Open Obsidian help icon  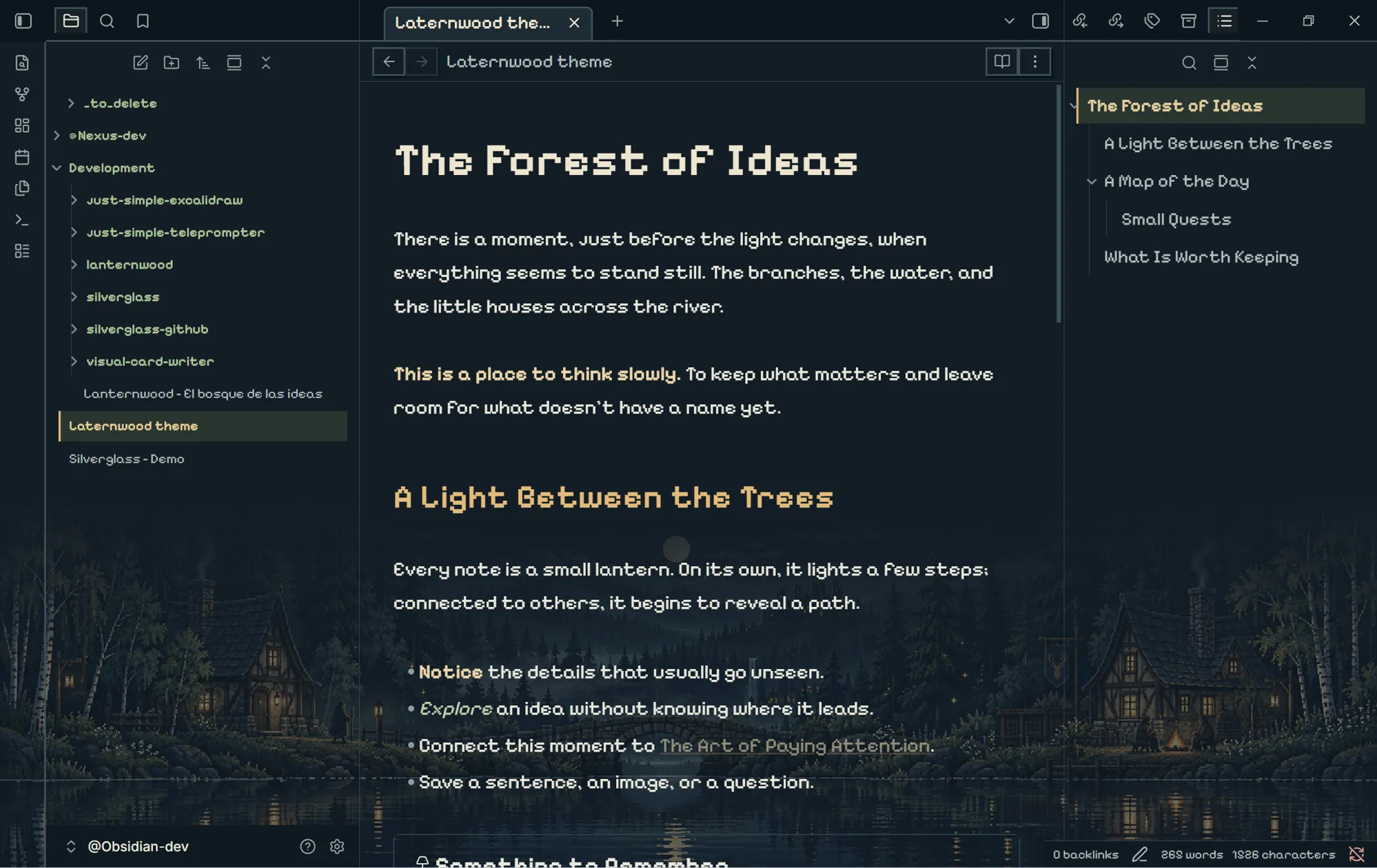(307, 847)
